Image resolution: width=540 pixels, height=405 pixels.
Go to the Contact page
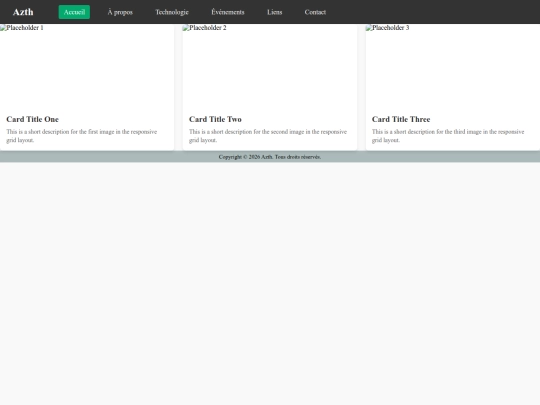point(315,12)
